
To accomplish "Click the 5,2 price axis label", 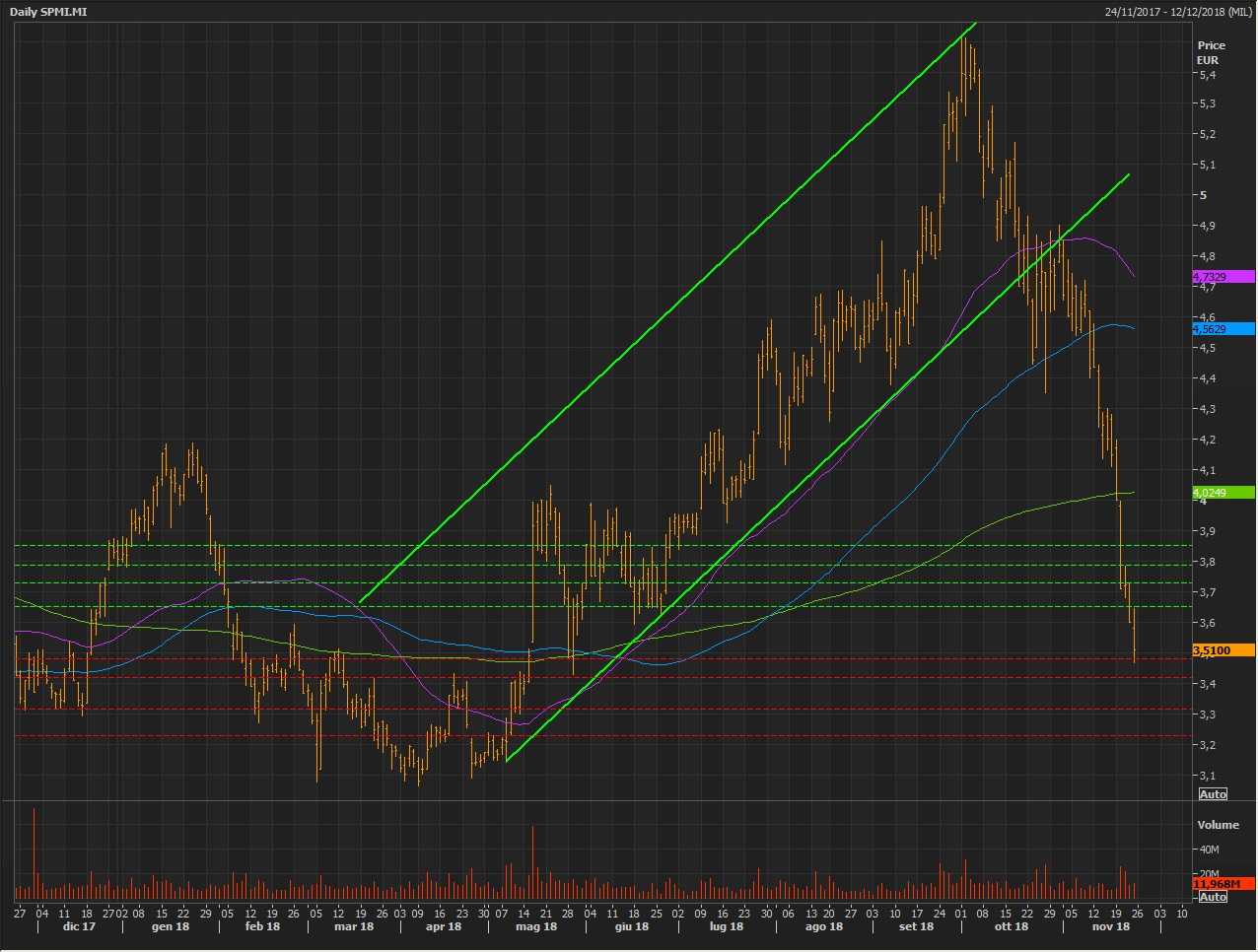I will coord(1208,134).
